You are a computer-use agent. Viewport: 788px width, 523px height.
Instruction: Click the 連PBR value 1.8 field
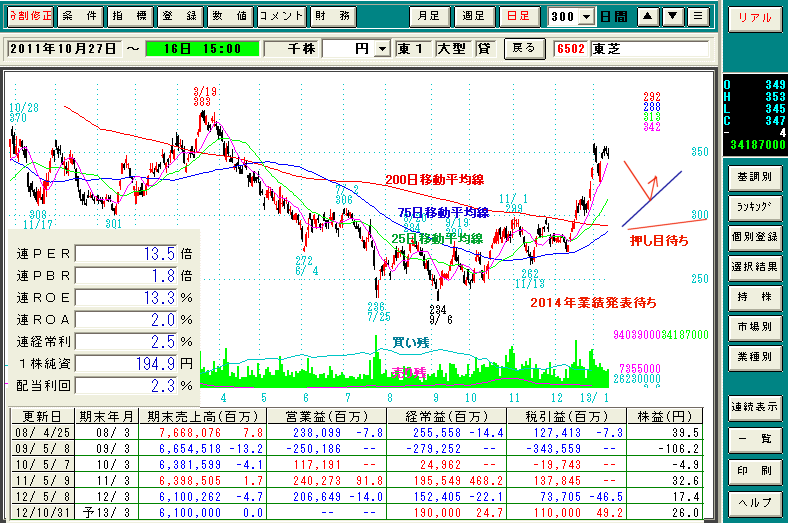tap(127, 276)
